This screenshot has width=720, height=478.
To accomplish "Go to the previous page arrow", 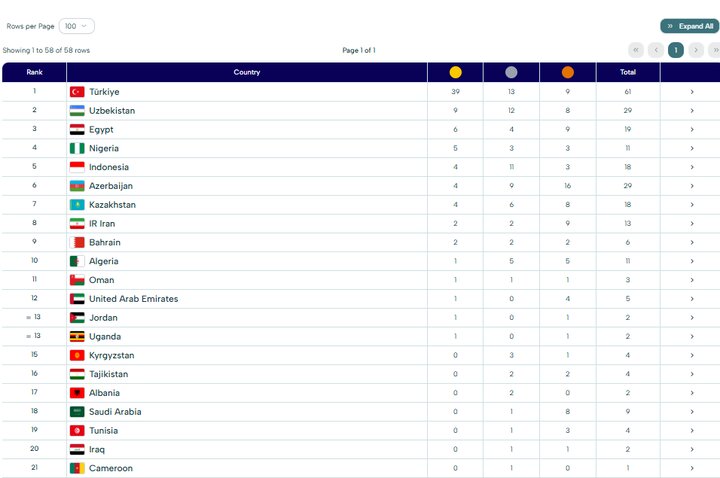I will tap(656, 50).
